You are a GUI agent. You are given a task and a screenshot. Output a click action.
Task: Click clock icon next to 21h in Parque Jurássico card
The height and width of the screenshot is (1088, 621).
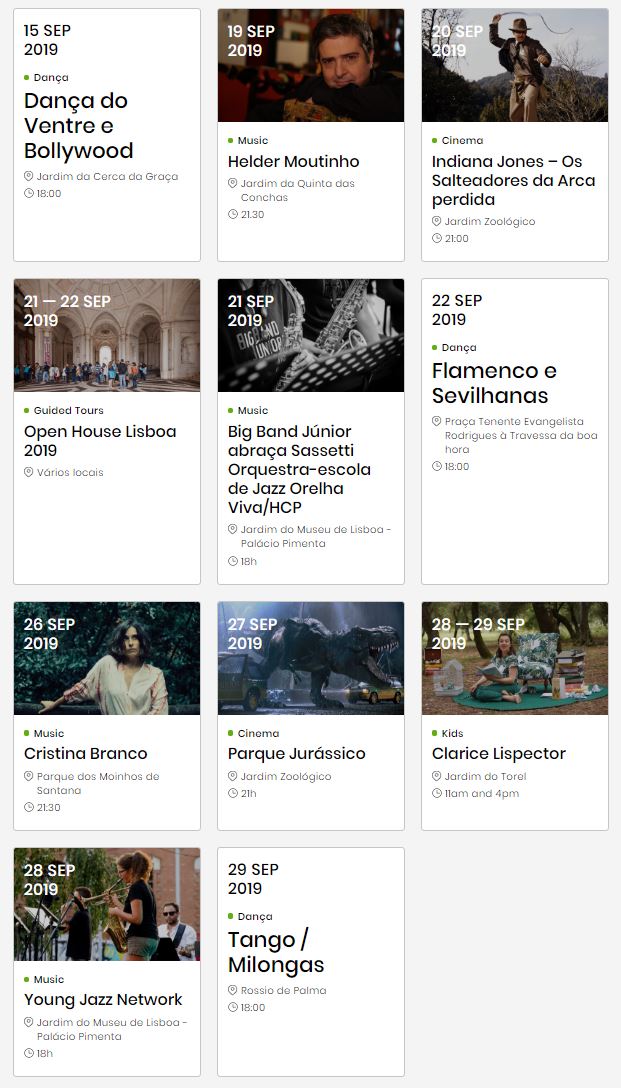232,793
